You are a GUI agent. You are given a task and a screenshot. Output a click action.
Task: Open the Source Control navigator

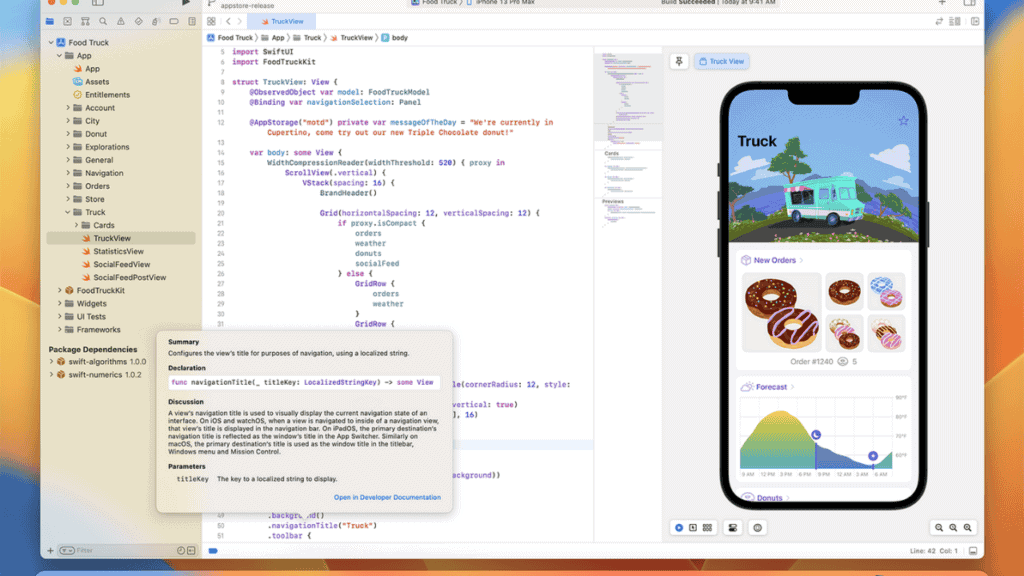click(67, 22)
